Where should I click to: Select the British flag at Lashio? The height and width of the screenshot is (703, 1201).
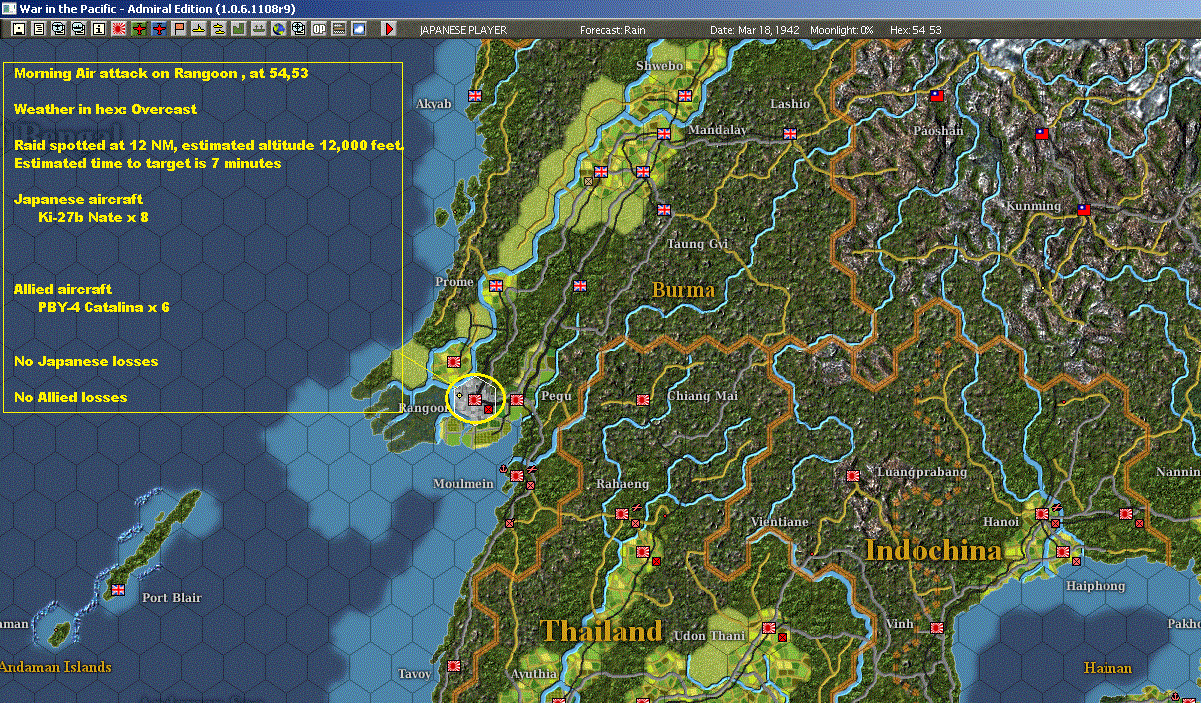(790, 133)
